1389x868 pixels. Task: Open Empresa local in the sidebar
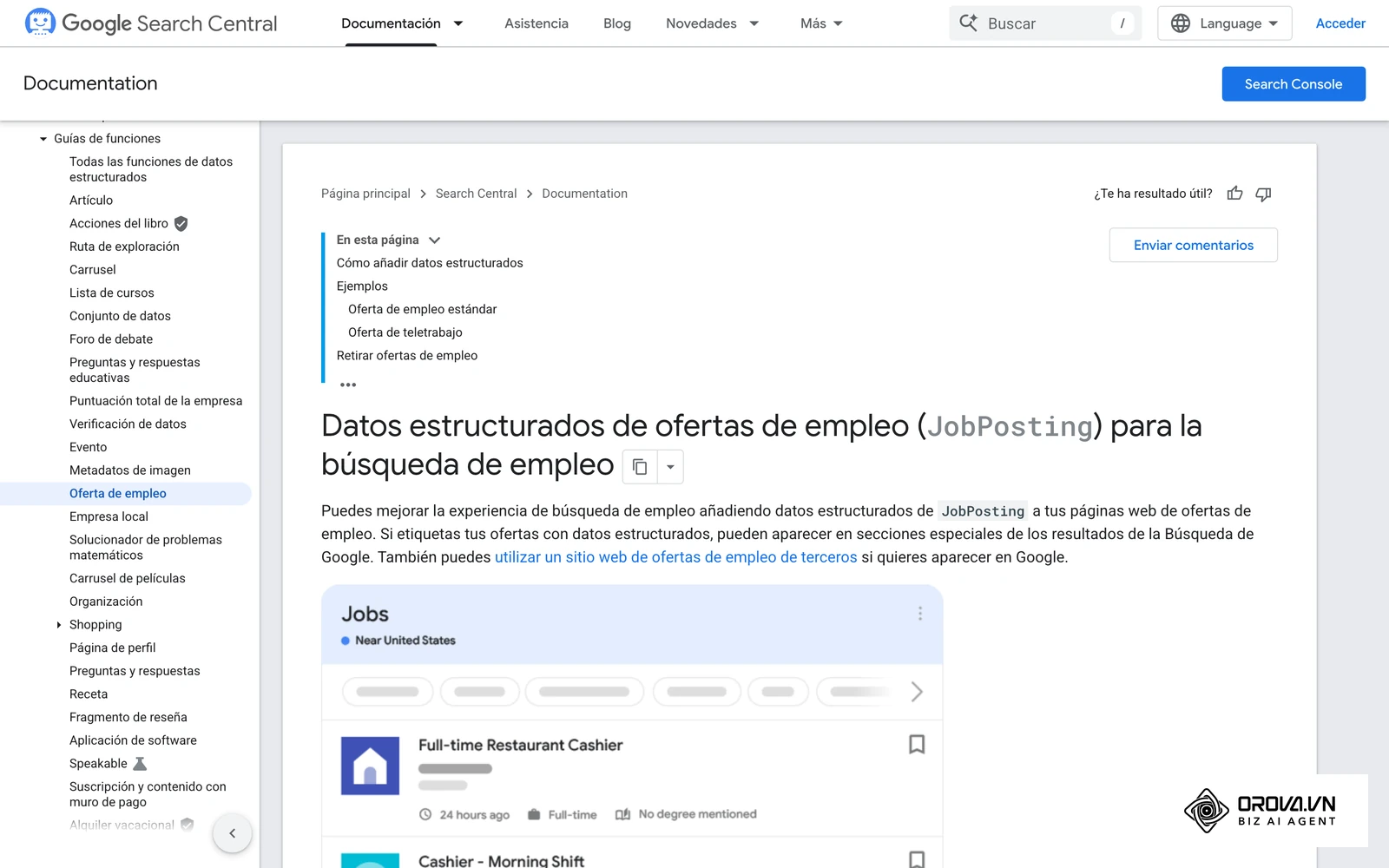click(x=109, y=516)
